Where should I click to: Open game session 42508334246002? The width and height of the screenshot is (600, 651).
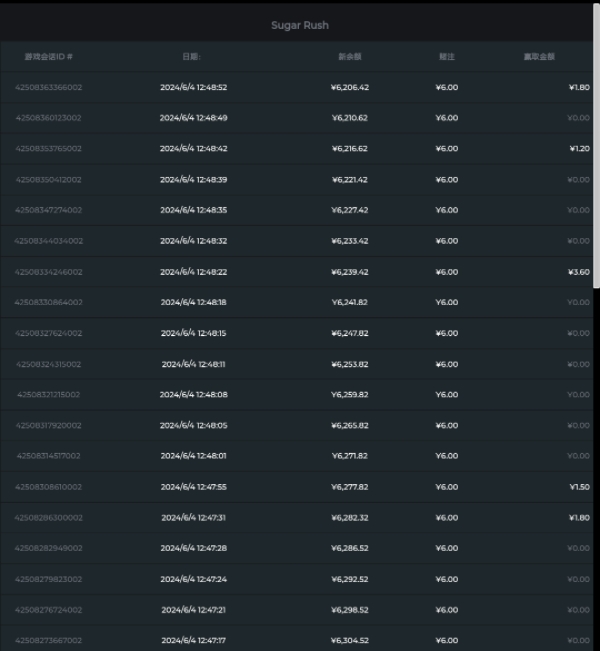click(x=48, y=272)
